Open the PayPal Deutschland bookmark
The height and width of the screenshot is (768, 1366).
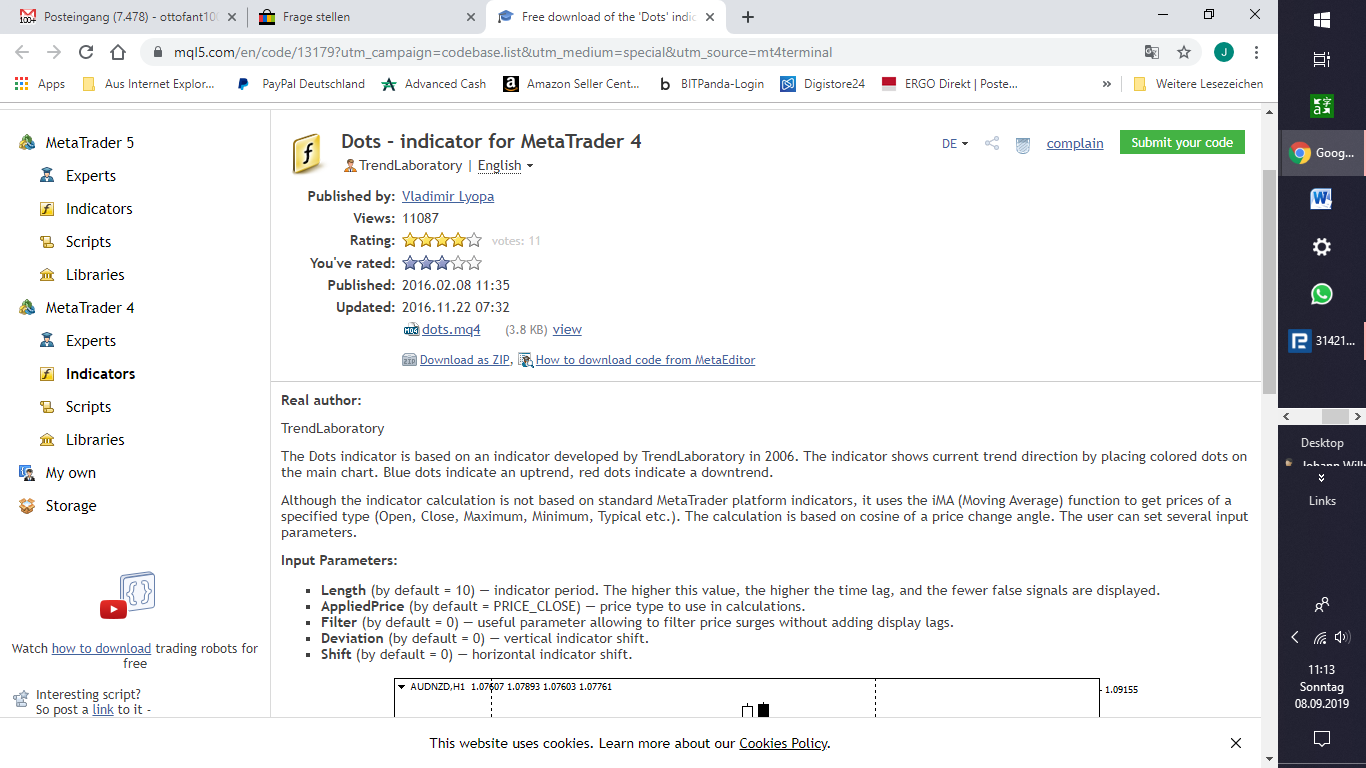(x=301, y=84)
